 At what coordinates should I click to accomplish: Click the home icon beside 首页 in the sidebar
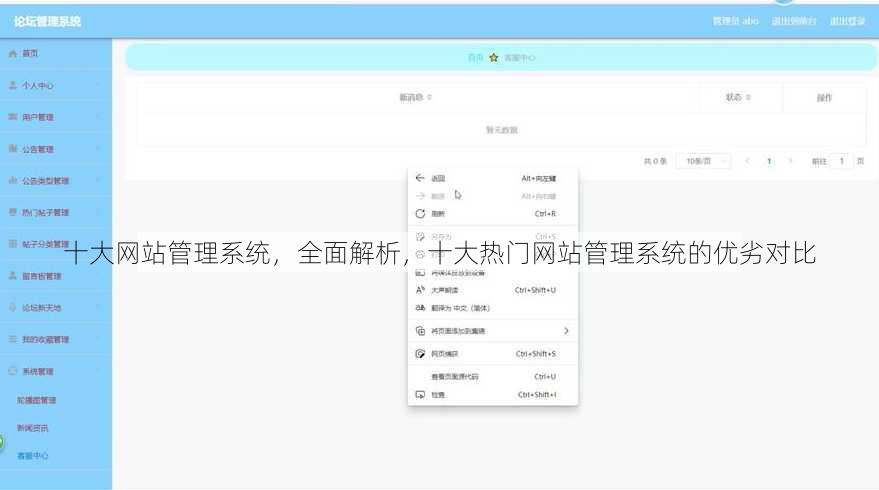(13, 54)
